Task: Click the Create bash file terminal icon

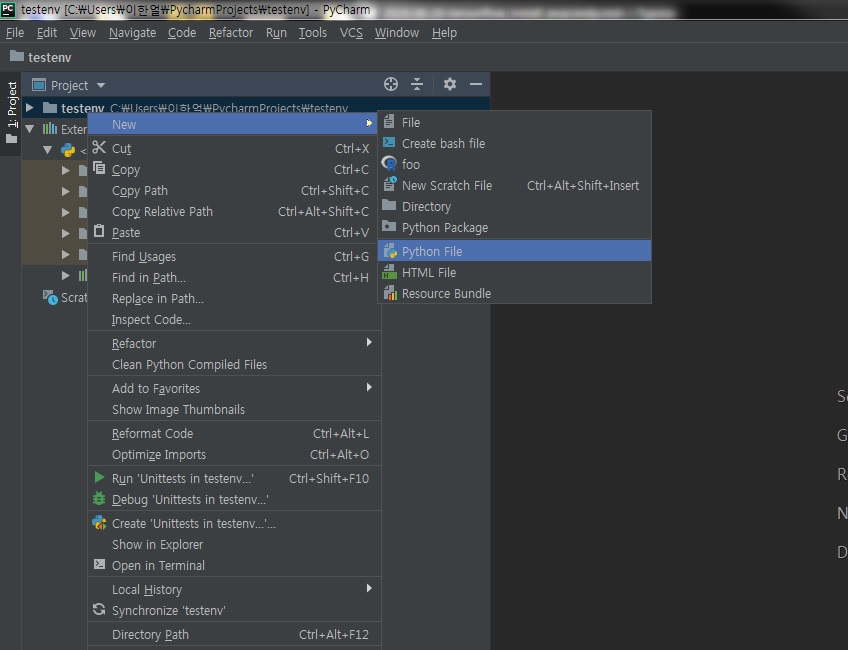Action: click(x=389, y=143)
